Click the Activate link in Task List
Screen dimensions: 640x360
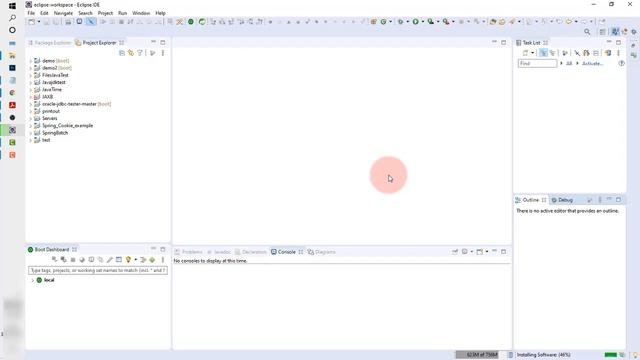click(592, 64)
